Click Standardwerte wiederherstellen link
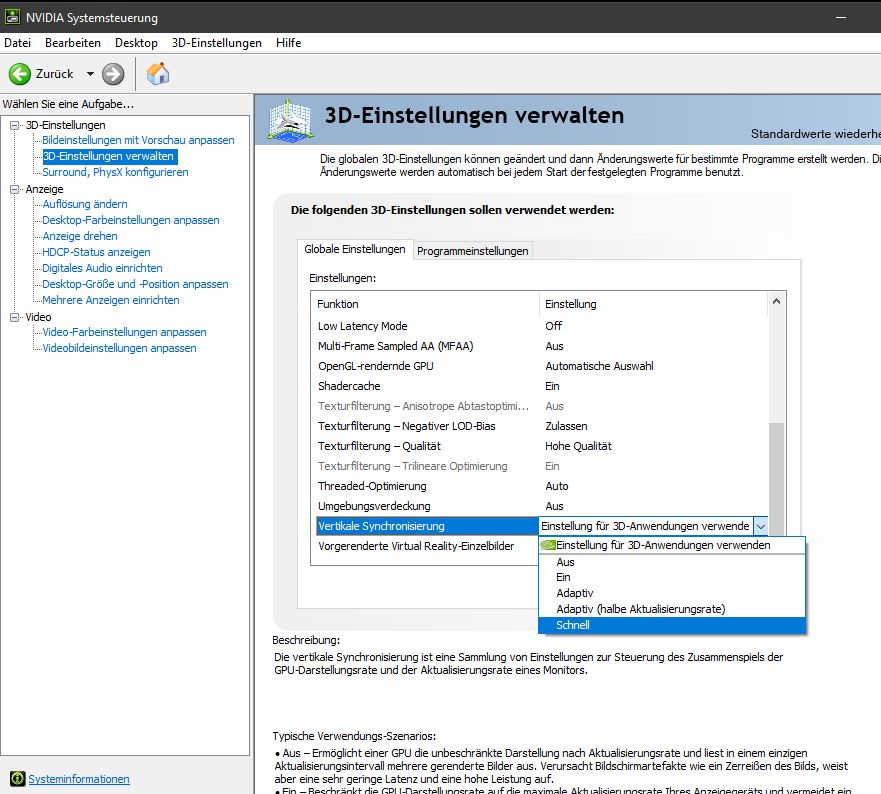The width and height of the screenshot is (881, 794). coord(815,134)
